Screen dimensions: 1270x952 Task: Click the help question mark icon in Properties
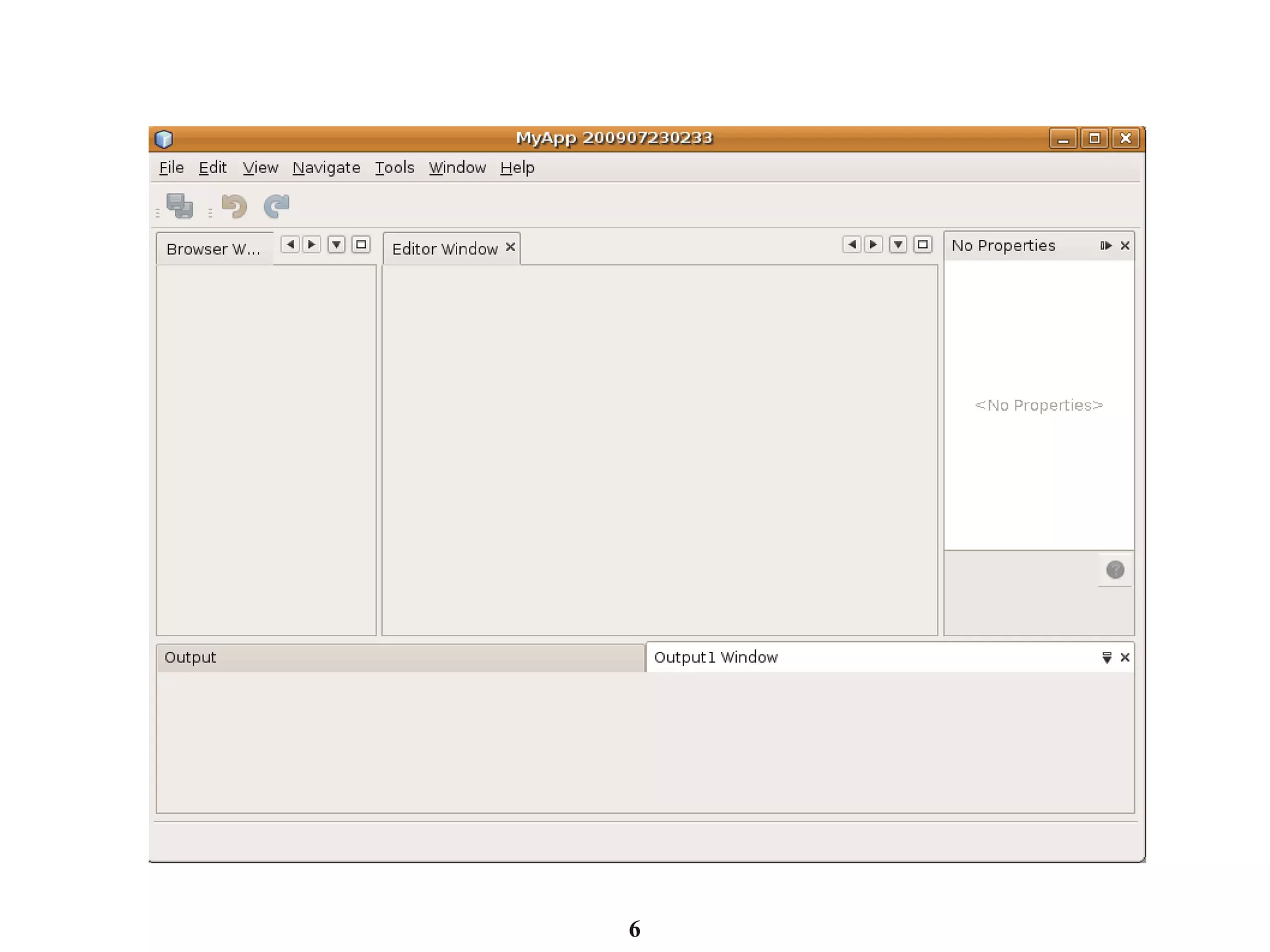[1115, 569]
